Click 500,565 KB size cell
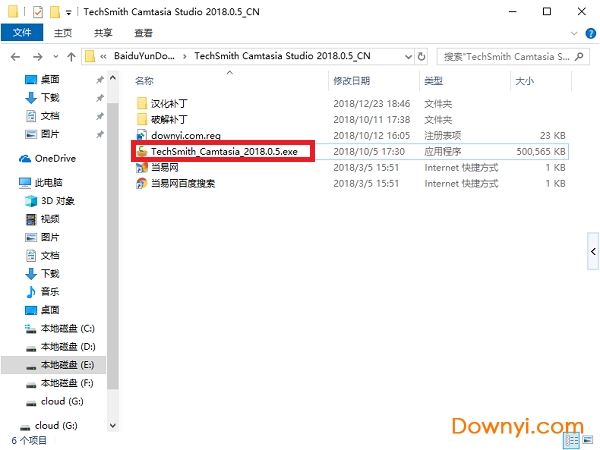The height and width of the screenshot is (450, 600). 540,152
